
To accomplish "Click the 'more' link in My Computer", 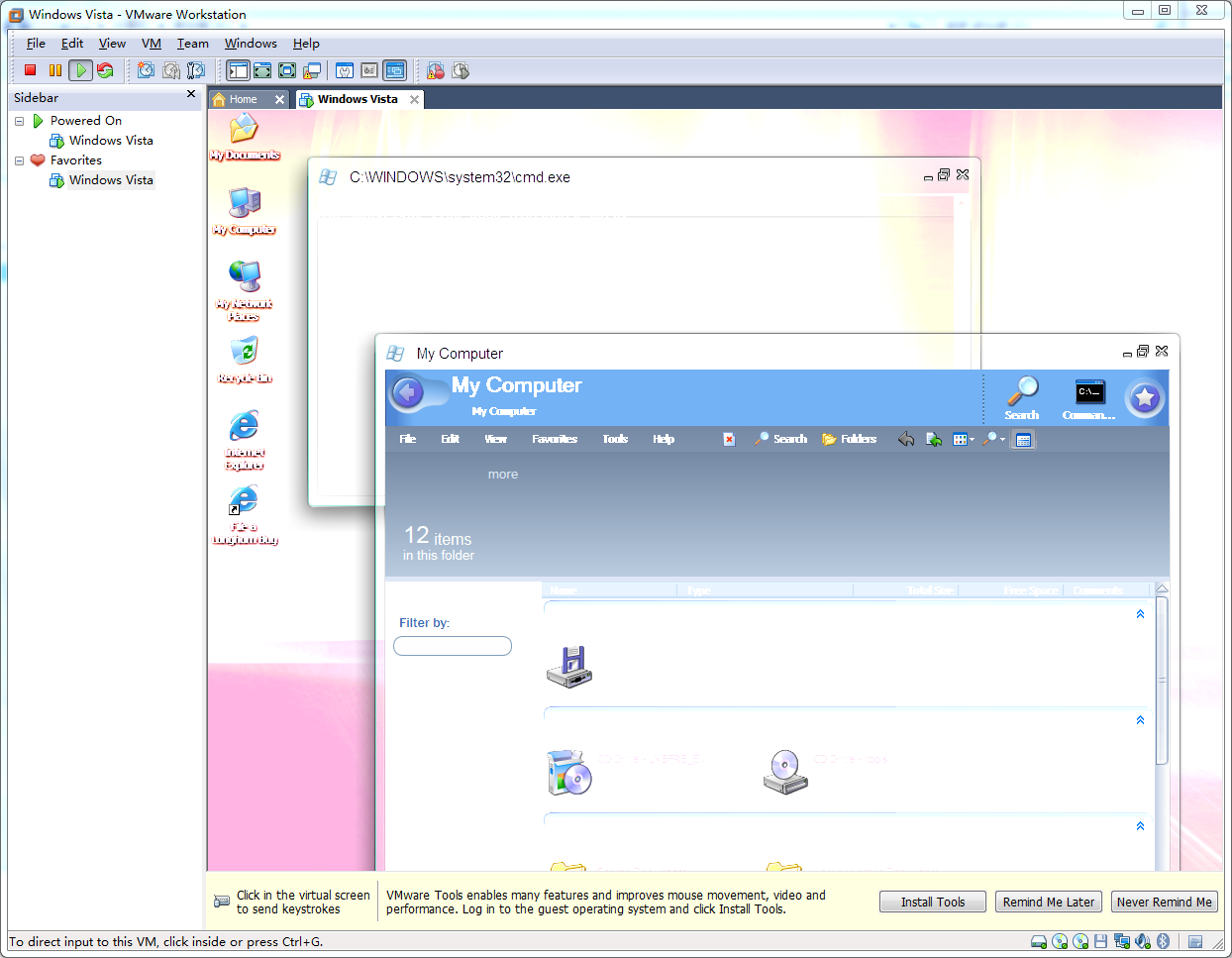I will tap(503, 475).
